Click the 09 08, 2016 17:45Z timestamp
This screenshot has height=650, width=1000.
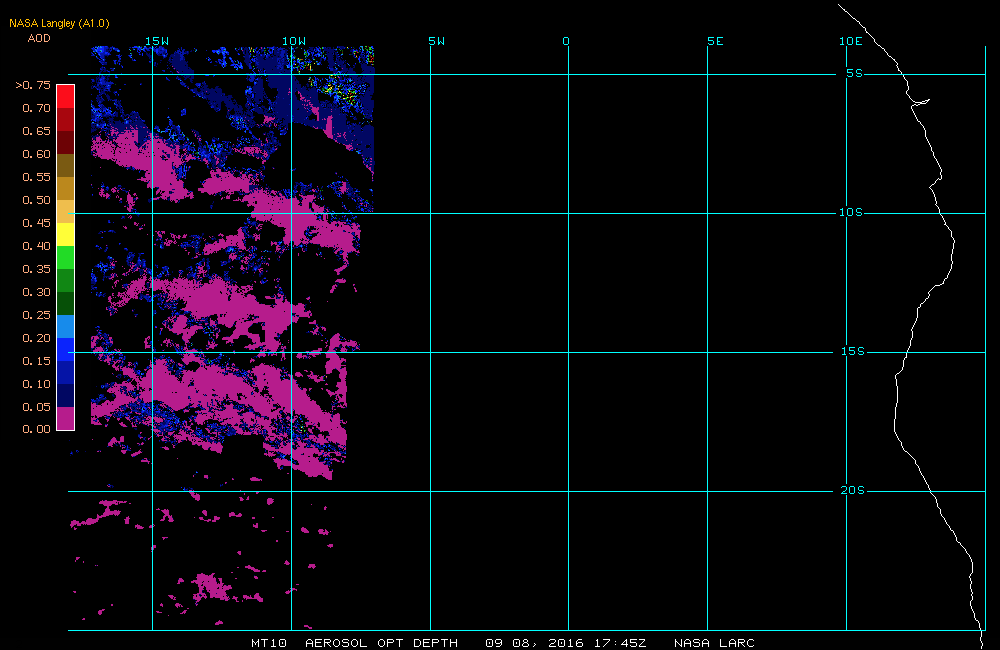[x=566, y=643]
